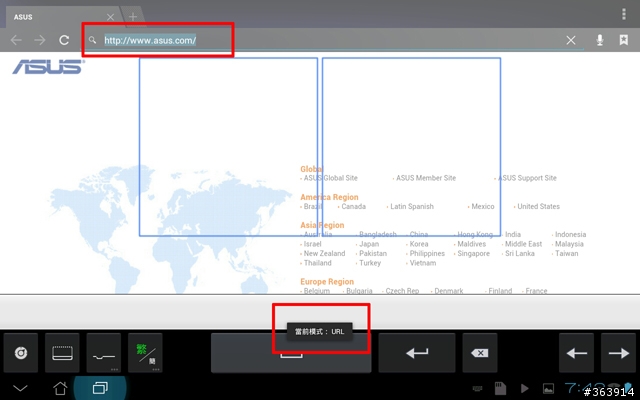Select Indonesia in Asia Region
The image size is (640, 400).
click(x=571, y=234)
